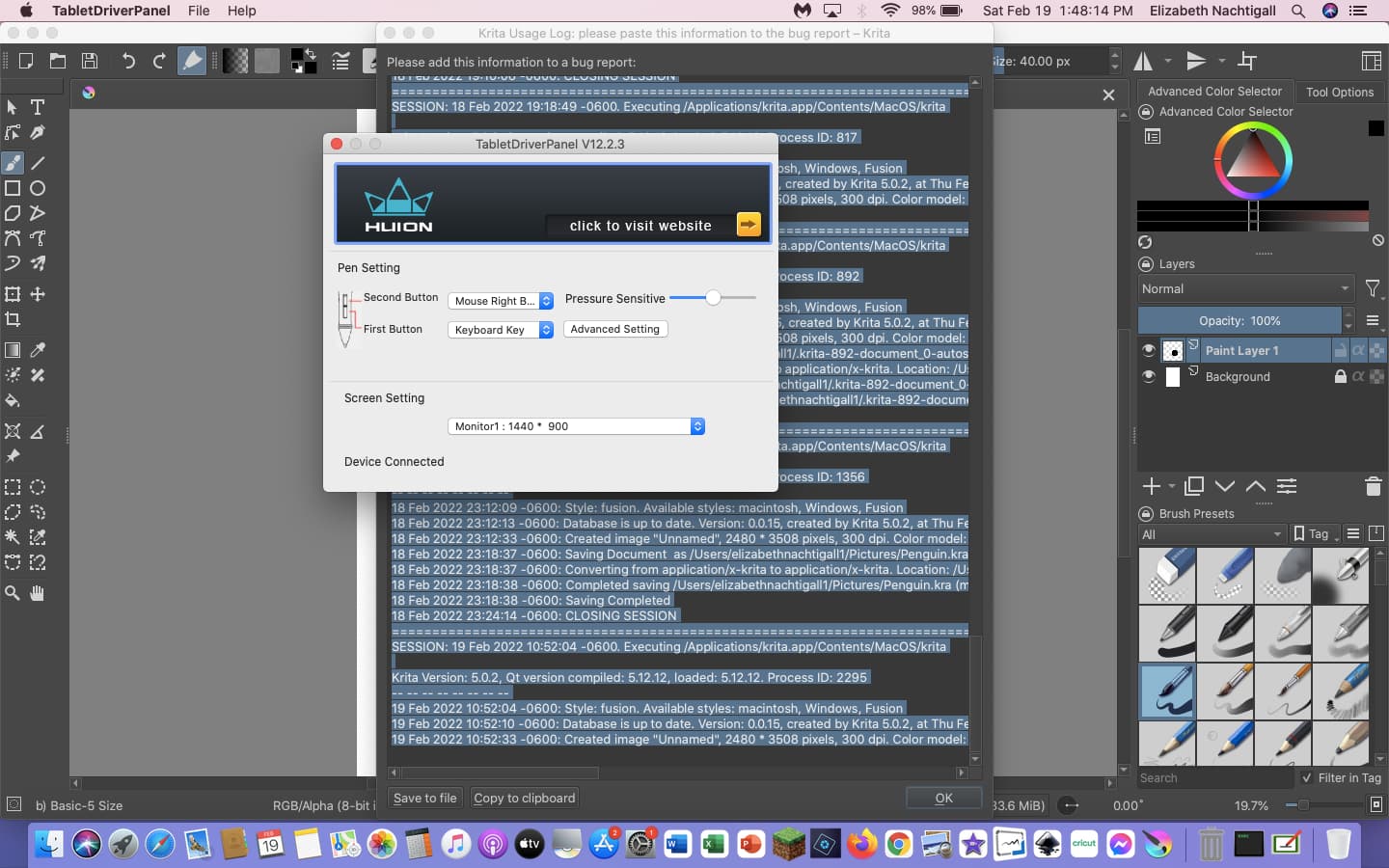This screenshot has height=868, width=1389.
Task: Select the Measure tool
Action: coord(38,431)
